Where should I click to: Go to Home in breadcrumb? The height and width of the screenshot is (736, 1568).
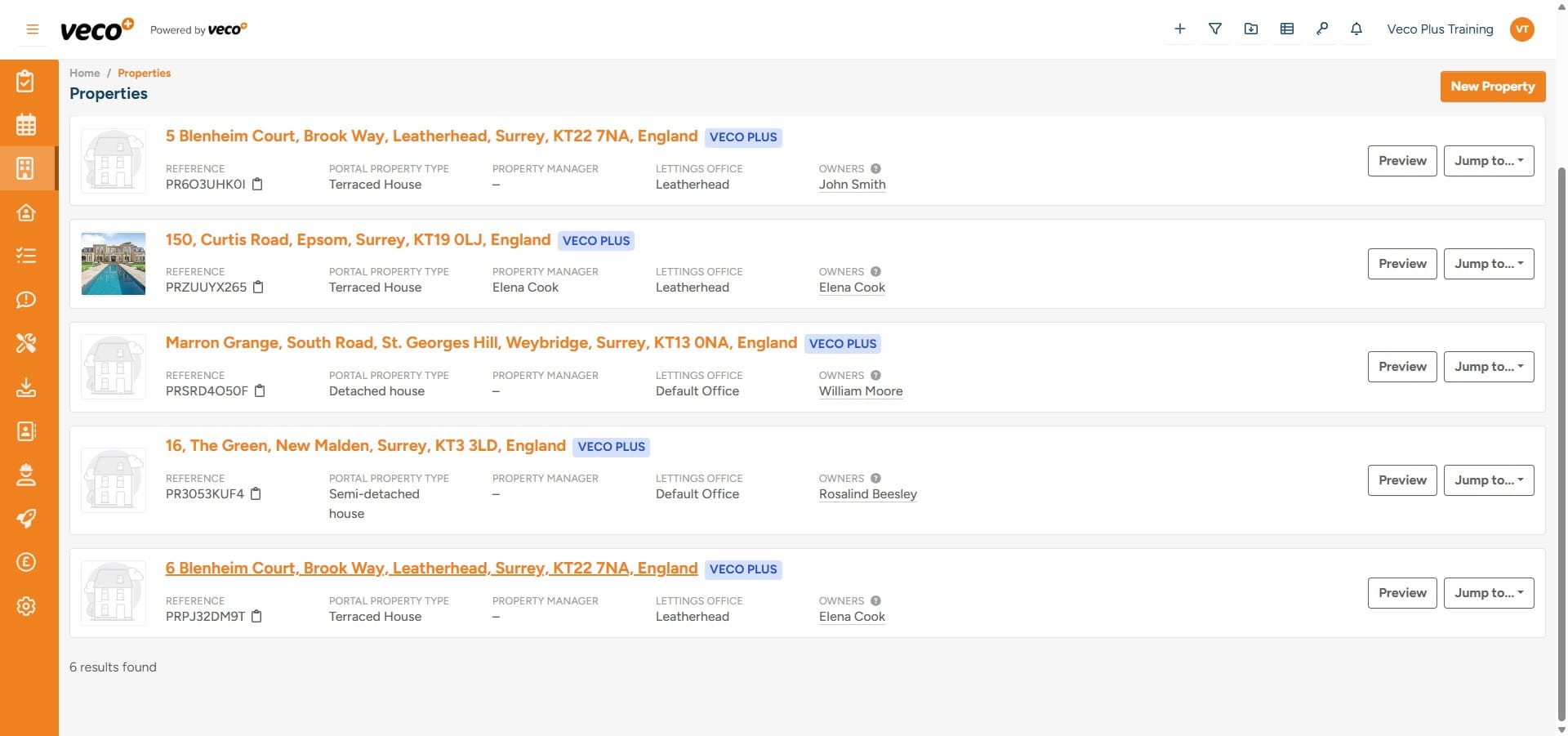84,74
